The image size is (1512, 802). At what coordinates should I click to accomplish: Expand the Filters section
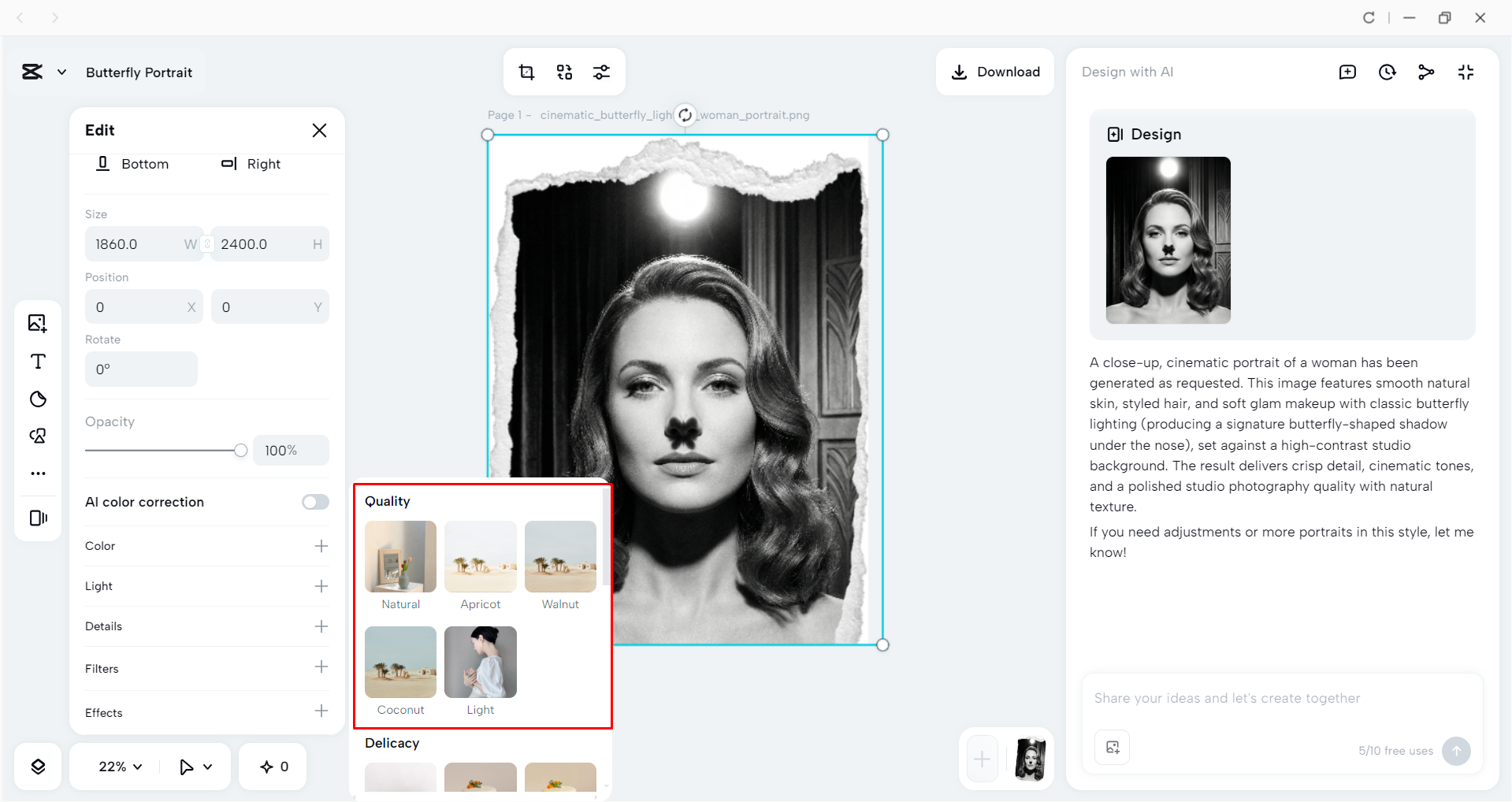point(321,668)
